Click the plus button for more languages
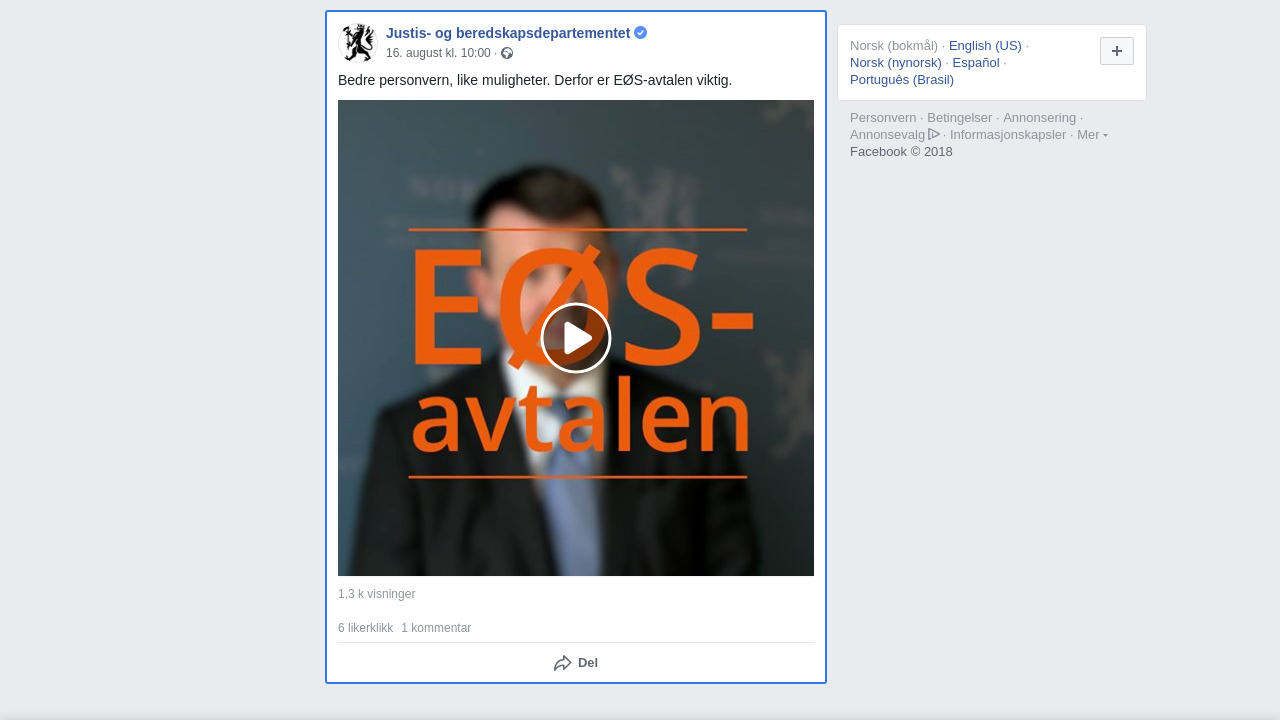 coord(1117,51)
